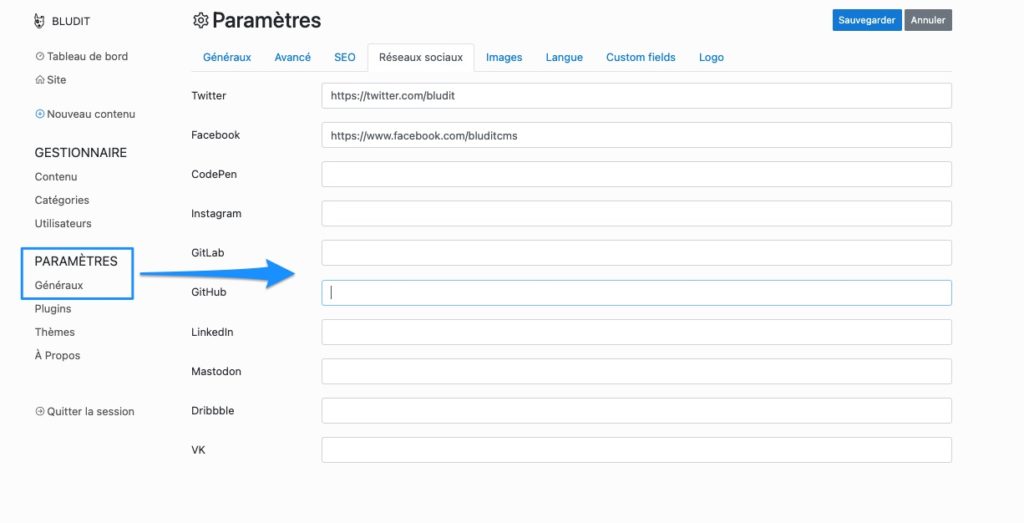Click the GESTIONNAIRE section heading
This screenshot has height=523, width=1024.
point(81,153)
